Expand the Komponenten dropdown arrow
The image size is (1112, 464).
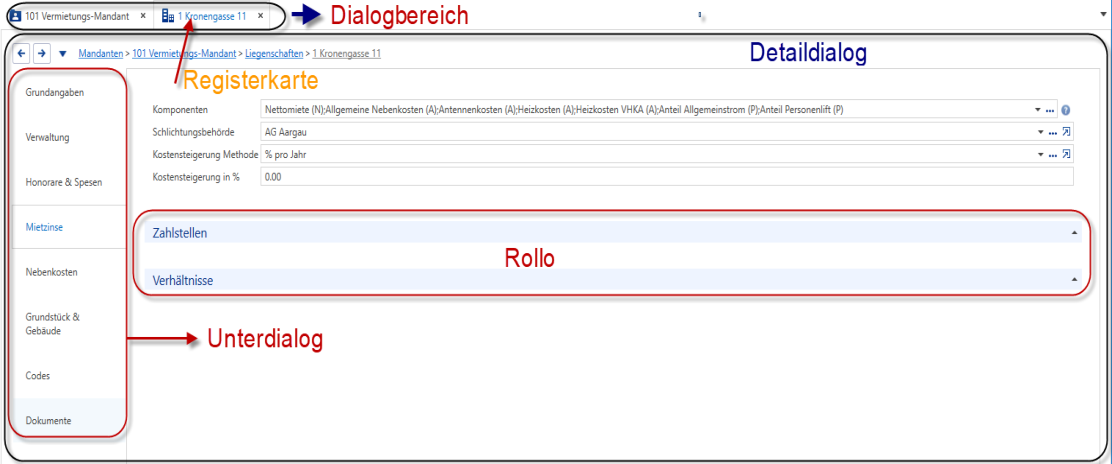[1040, 111]
